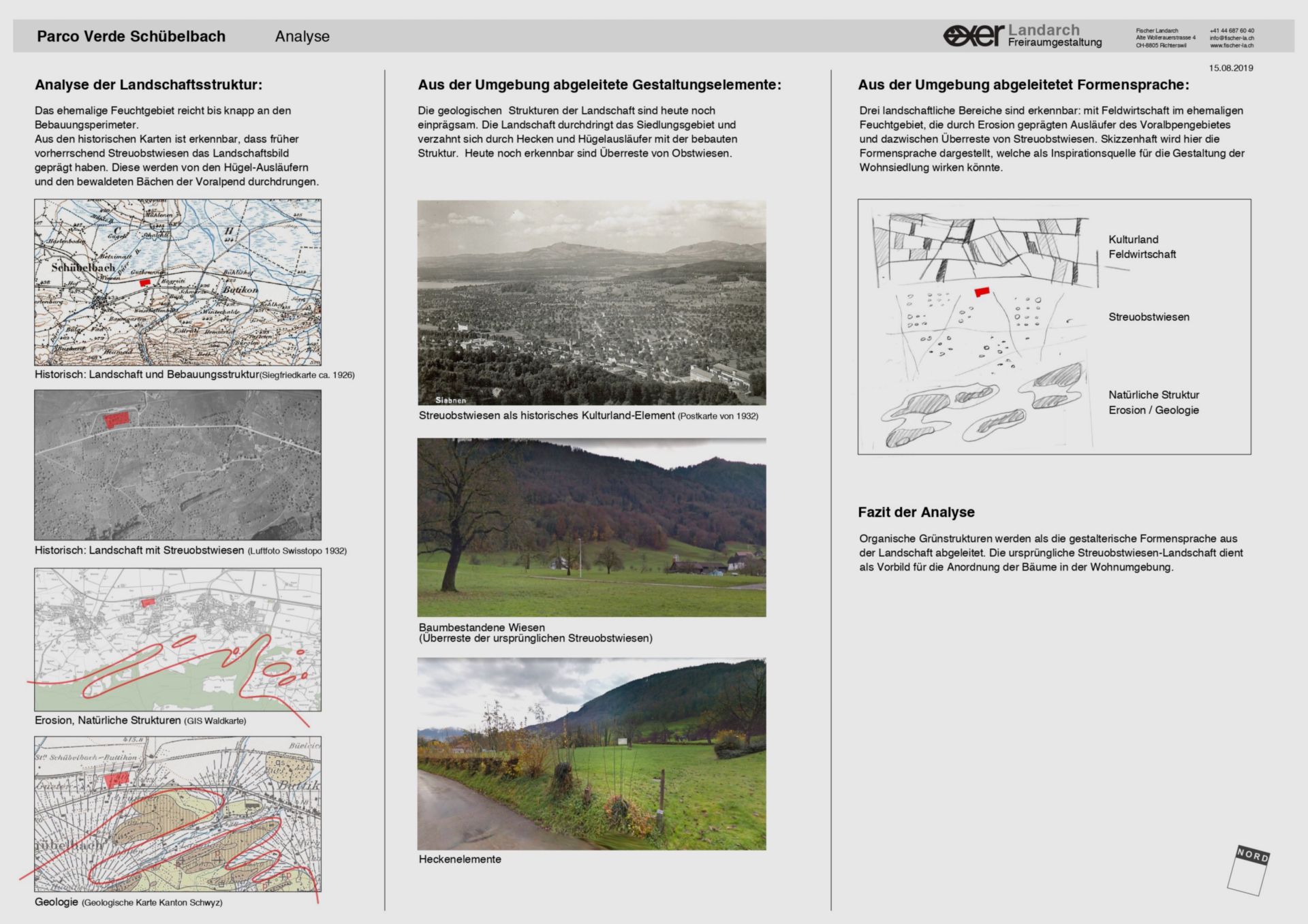
Task: Click red site marker on Siegfriedkarte map
Action: 144,282
